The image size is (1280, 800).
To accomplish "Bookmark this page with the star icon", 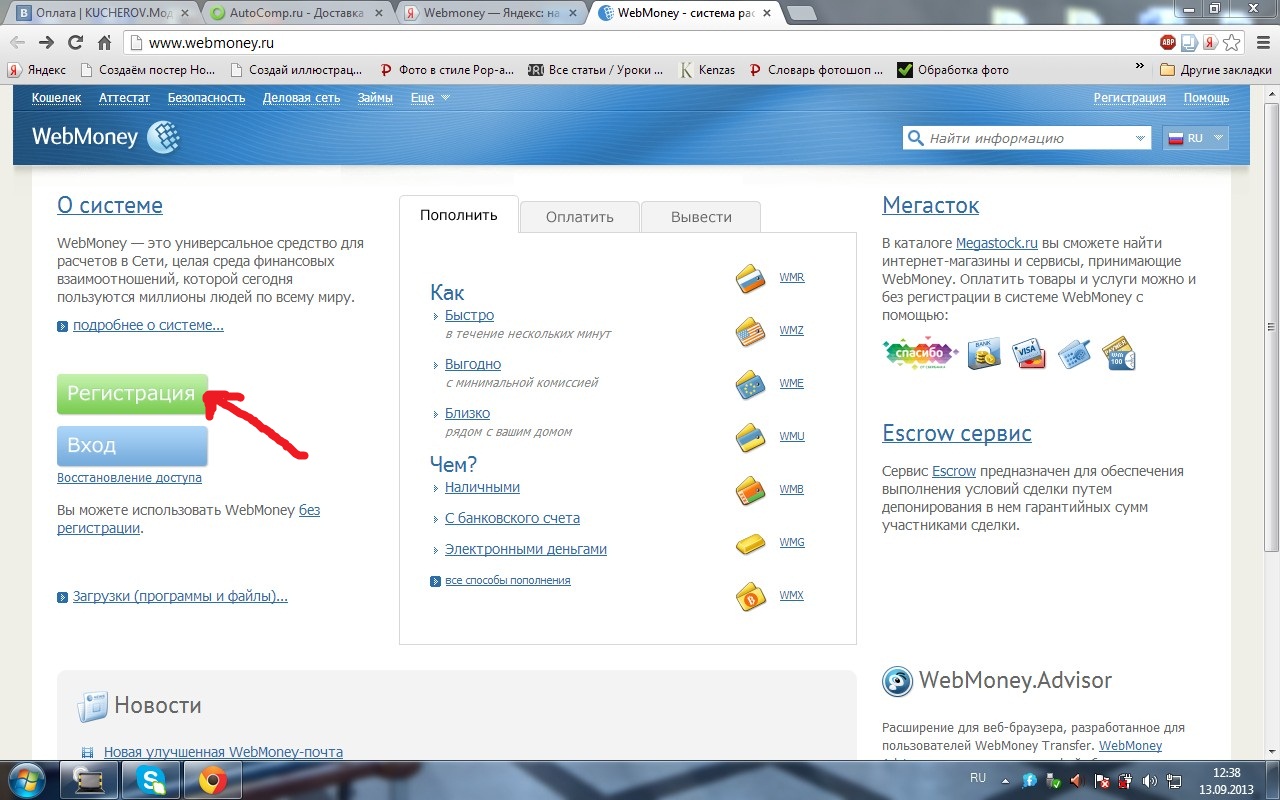I will 1233,42.
